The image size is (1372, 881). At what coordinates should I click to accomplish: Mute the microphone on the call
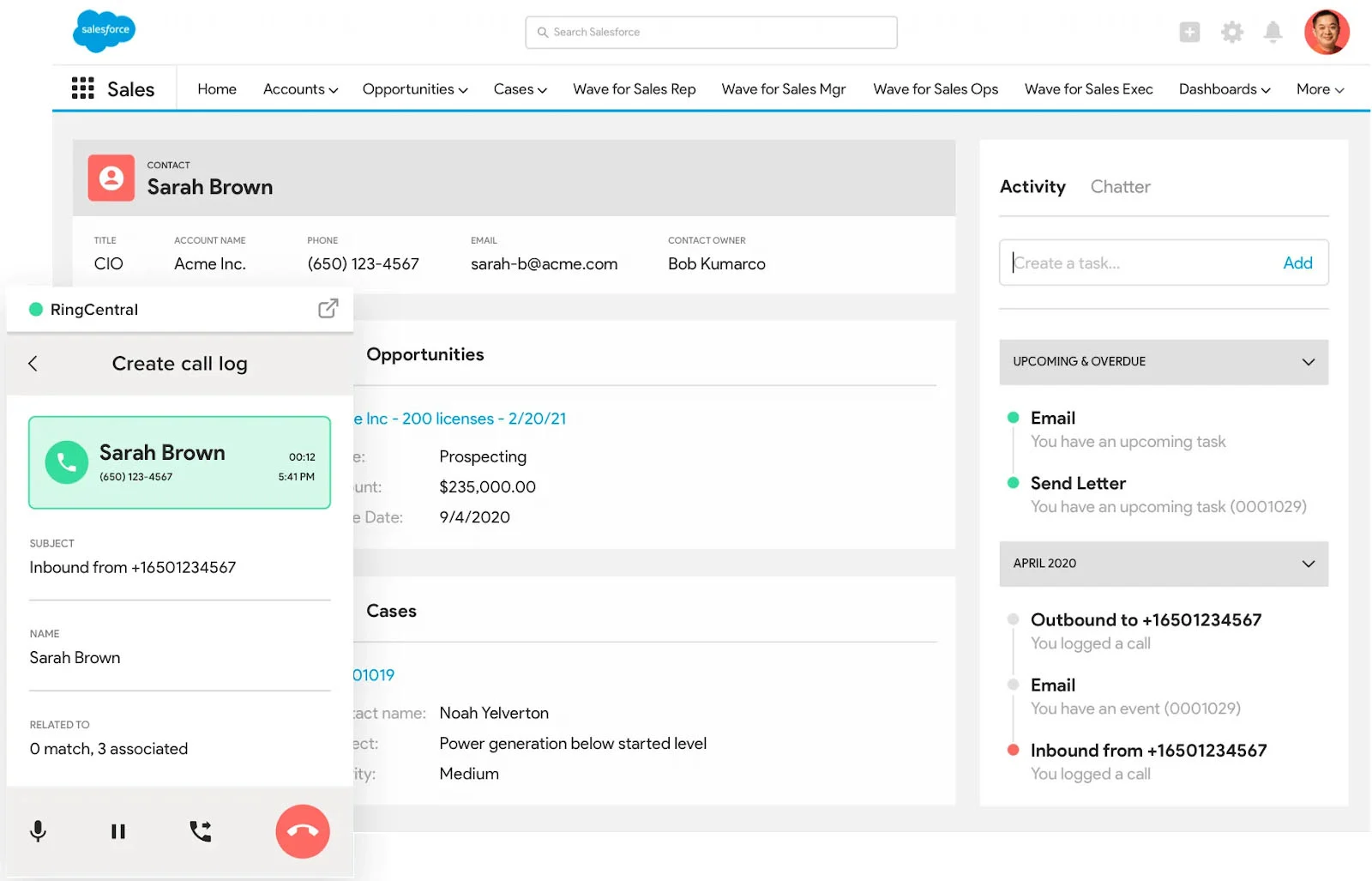tap(38, 831)
